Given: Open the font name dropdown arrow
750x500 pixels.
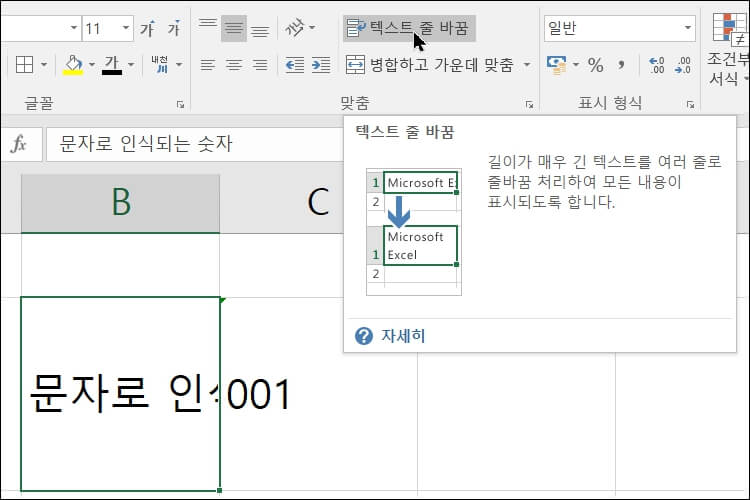Looking at the screenshot, I should pos(73,28).
